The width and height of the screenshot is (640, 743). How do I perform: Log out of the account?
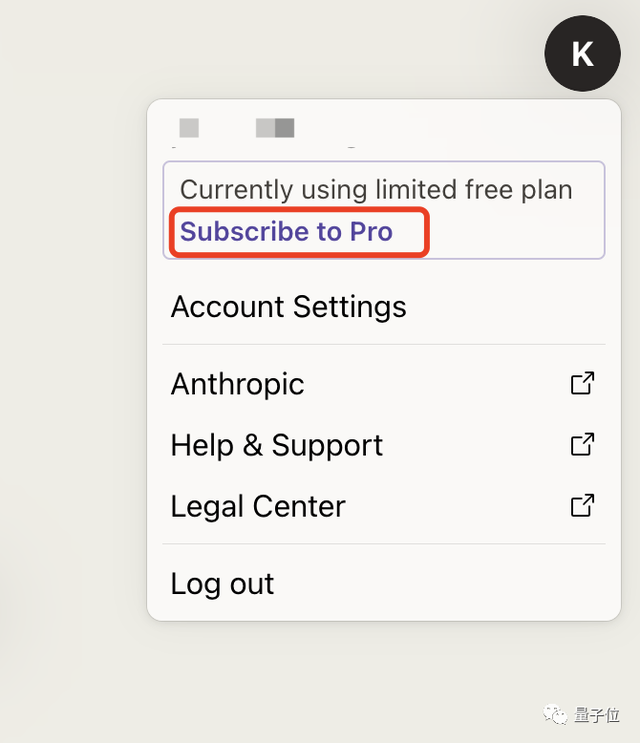[x=222, y=584]
